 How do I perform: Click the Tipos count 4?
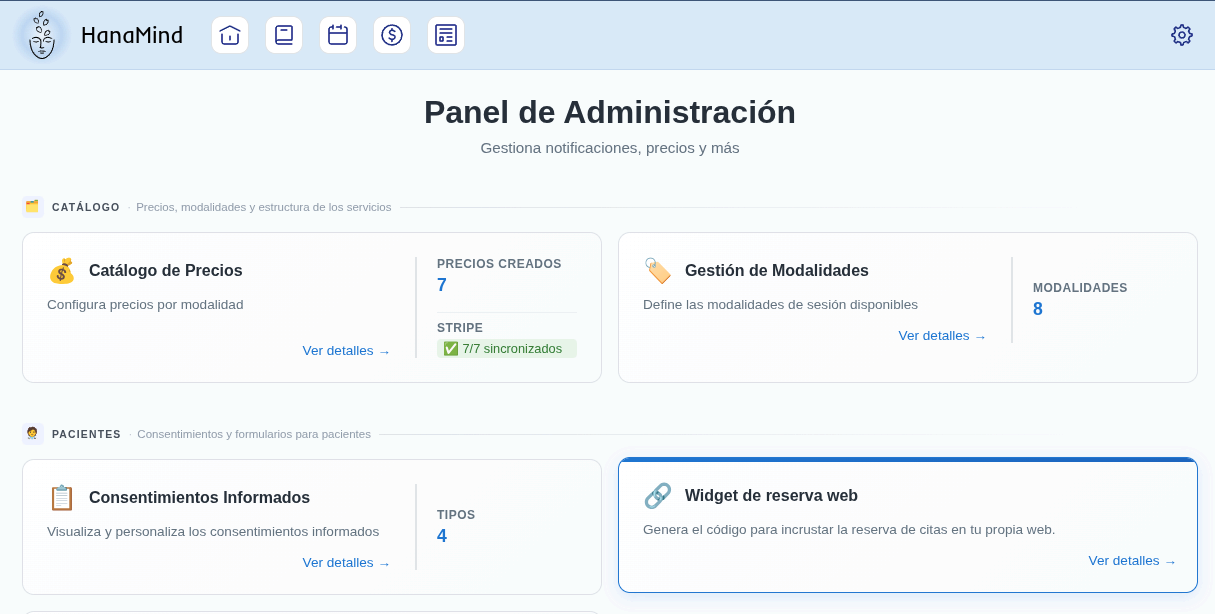442,537
